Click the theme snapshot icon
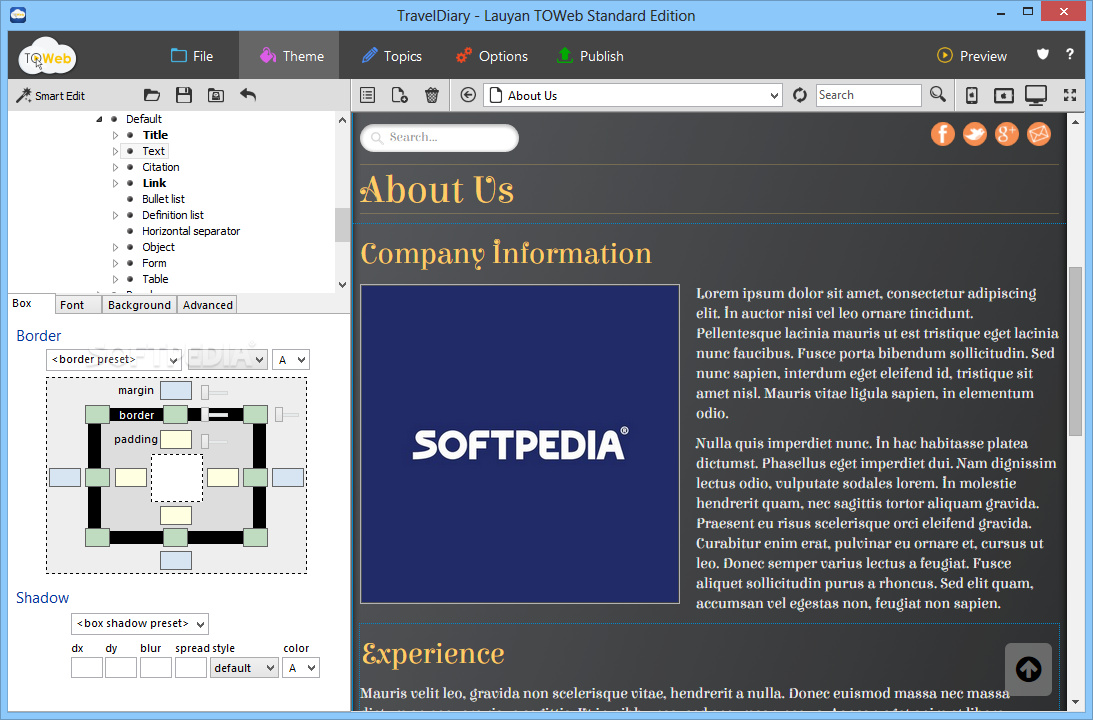 pos(216,95)
